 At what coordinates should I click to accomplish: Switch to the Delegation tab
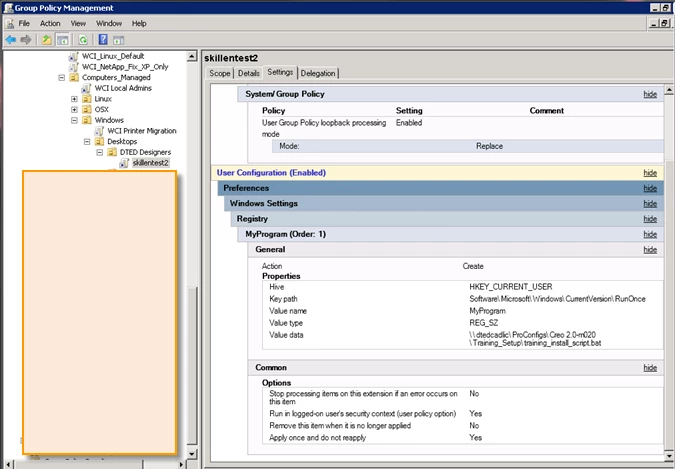coord(318,73)
